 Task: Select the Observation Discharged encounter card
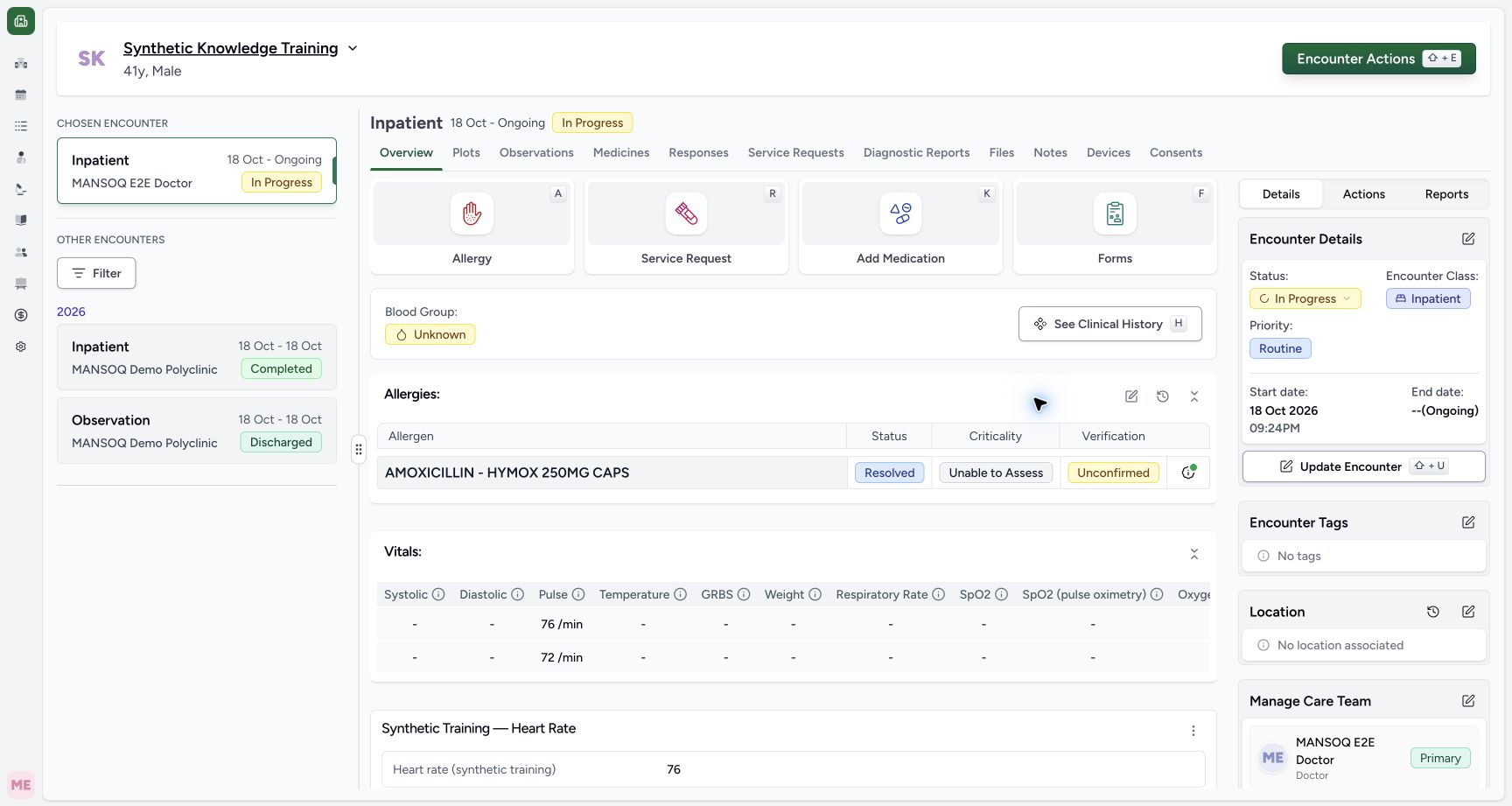tap(197, 431)
